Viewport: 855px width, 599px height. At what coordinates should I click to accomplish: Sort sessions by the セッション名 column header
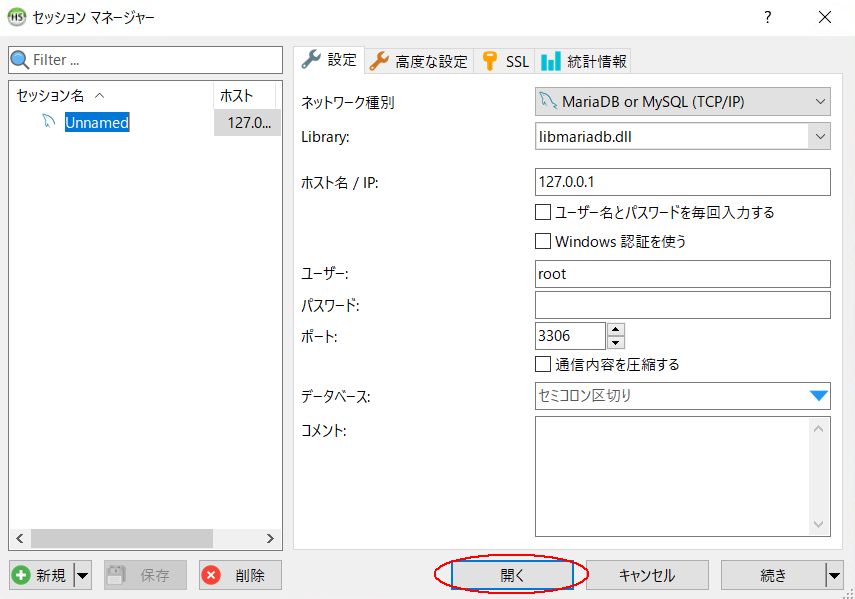[111, 95]
